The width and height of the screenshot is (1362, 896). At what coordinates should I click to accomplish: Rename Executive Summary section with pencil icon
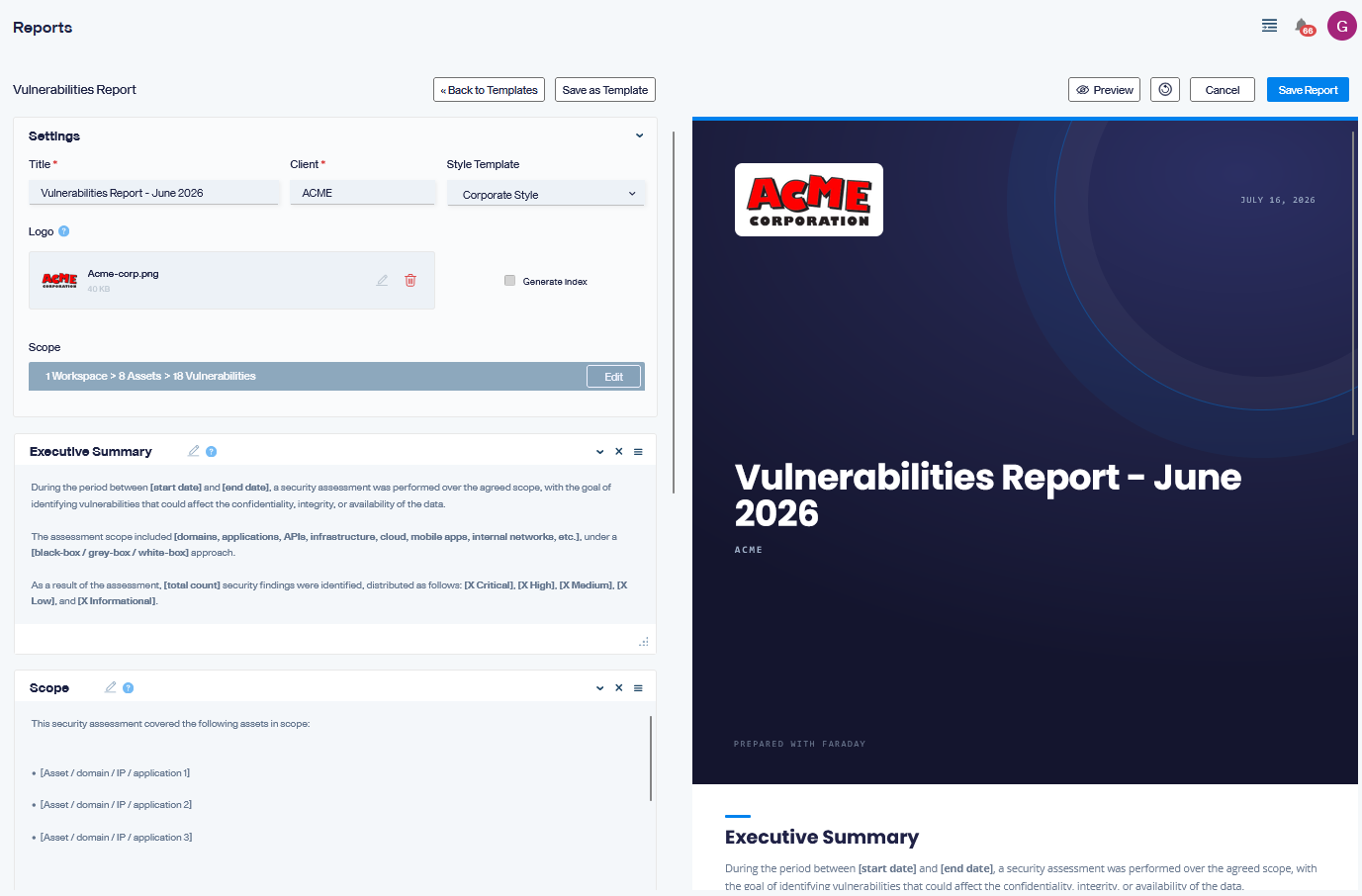pyautogui.click(x=194, y=451)
